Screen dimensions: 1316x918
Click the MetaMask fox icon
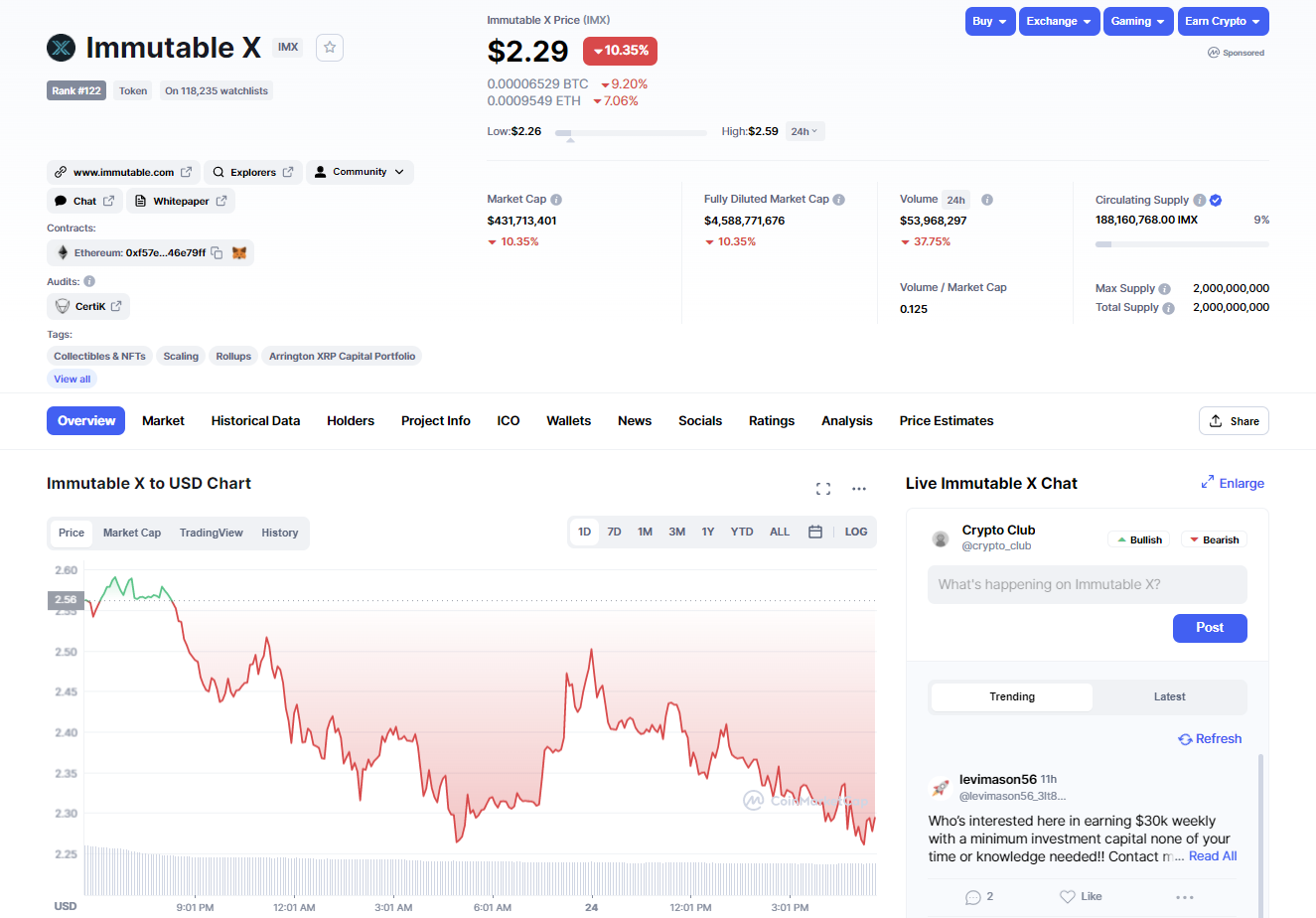(239, 253)
